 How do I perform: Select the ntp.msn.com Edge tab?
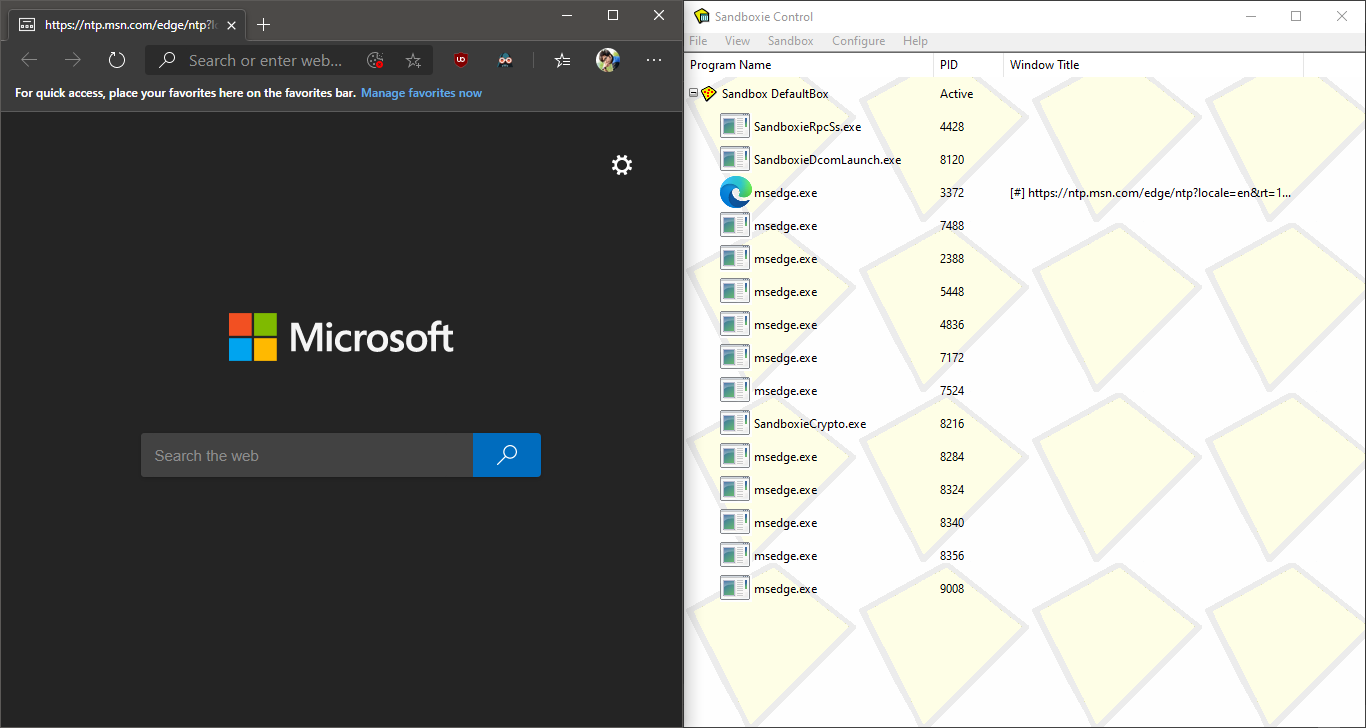[x=127, y=25]
